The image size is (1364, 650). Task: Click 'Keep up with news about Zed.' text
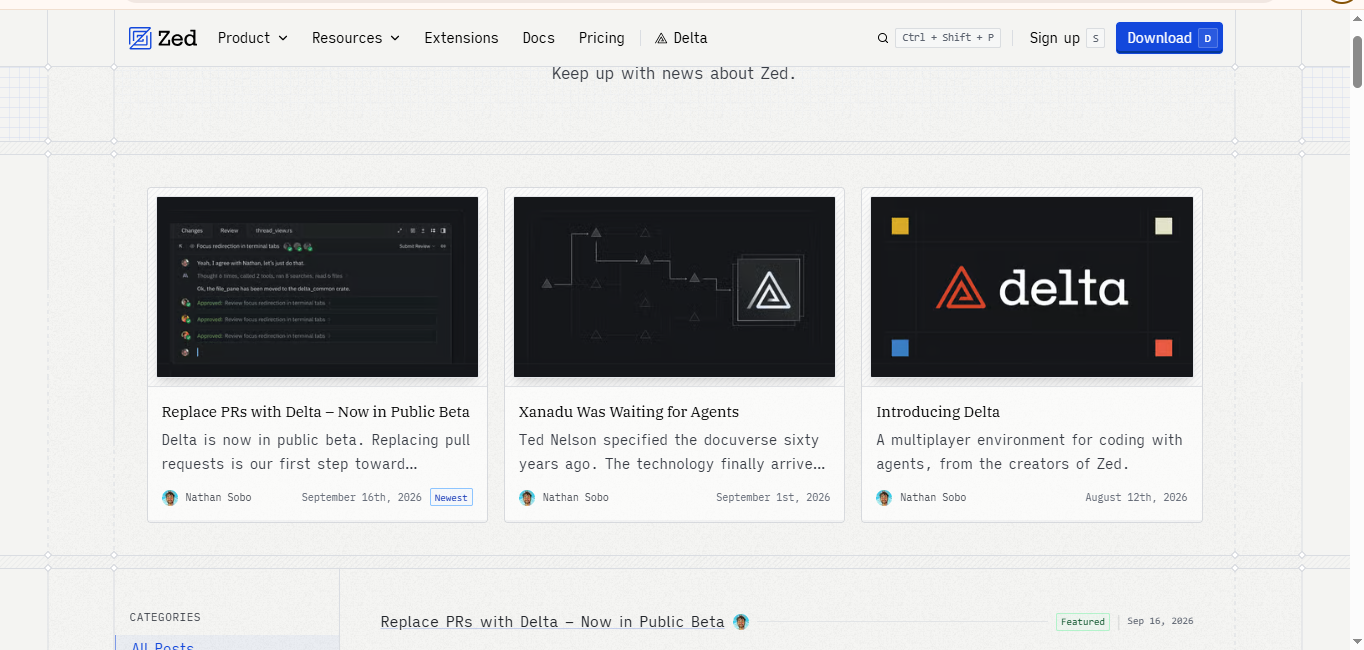pos(674,74)
